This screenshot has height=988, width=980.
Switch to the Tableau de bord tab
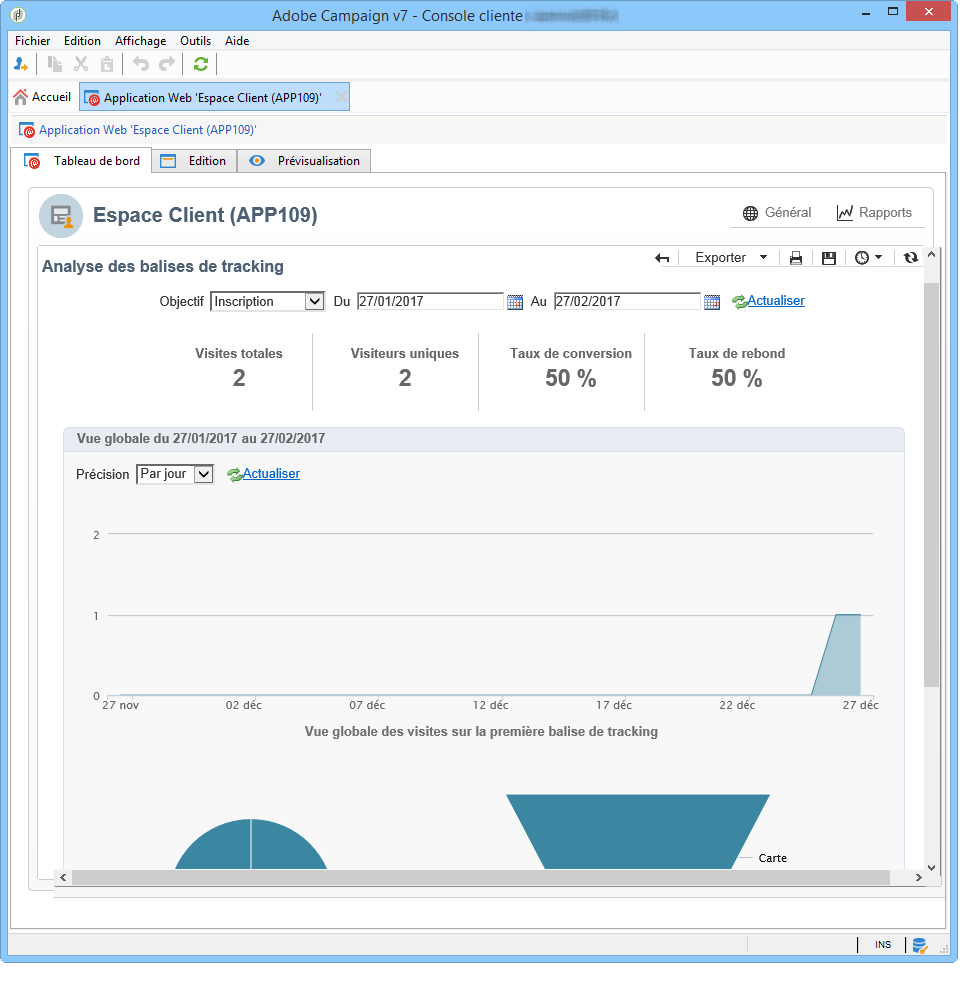82,161
